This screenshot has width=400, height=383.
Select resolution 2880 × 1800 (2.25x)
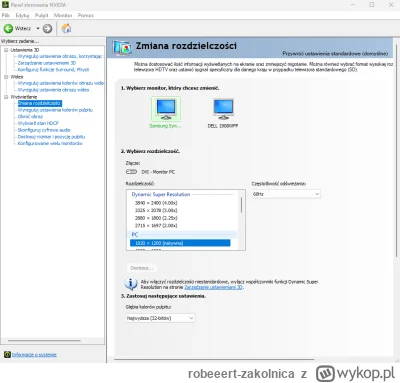pos(156,218)
